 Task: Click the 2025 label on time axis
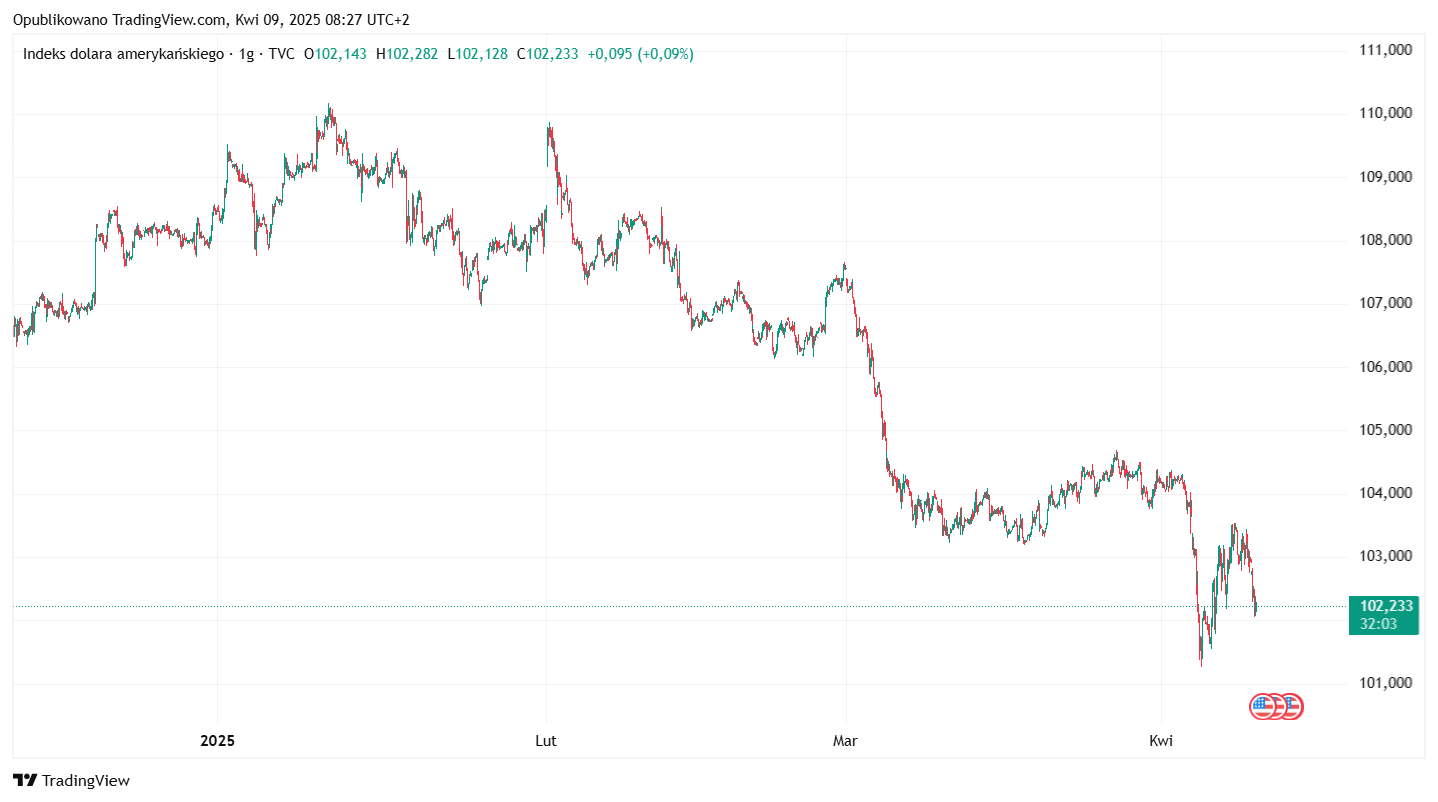(x=217, y=741)
